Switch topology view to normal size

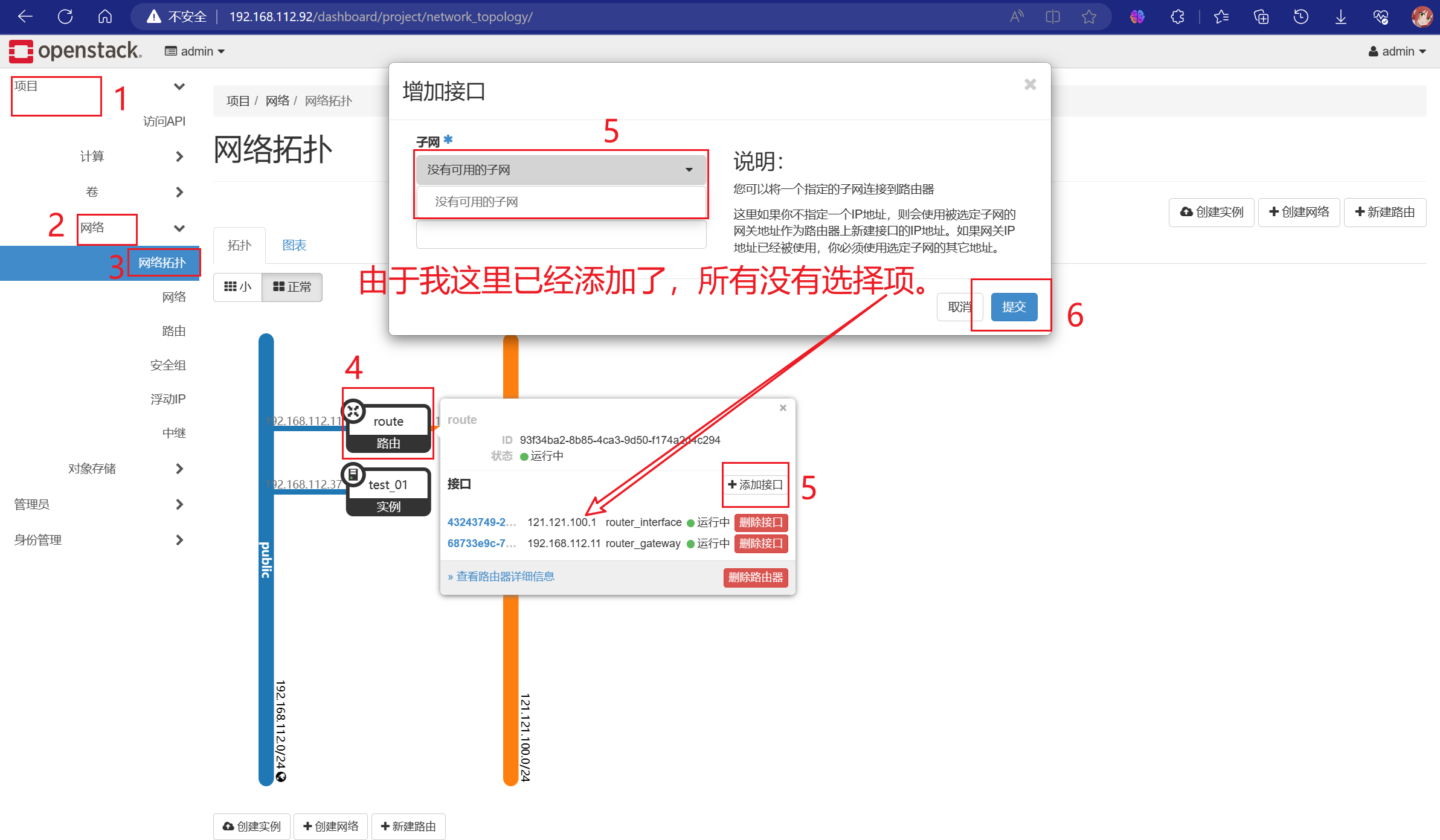click(x=292, y=287)
